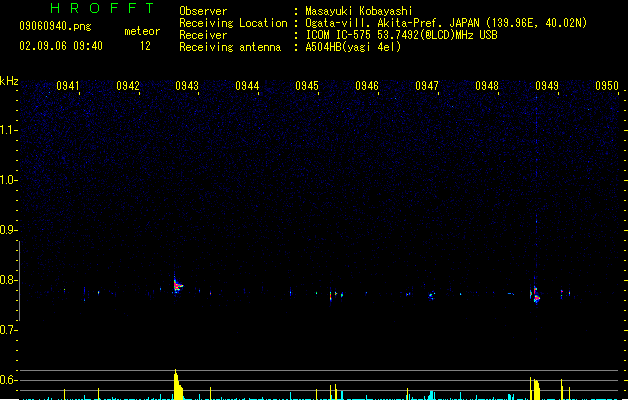Click the kHz axis unit label
Screen dimensions: 629x400
point(9,81)
